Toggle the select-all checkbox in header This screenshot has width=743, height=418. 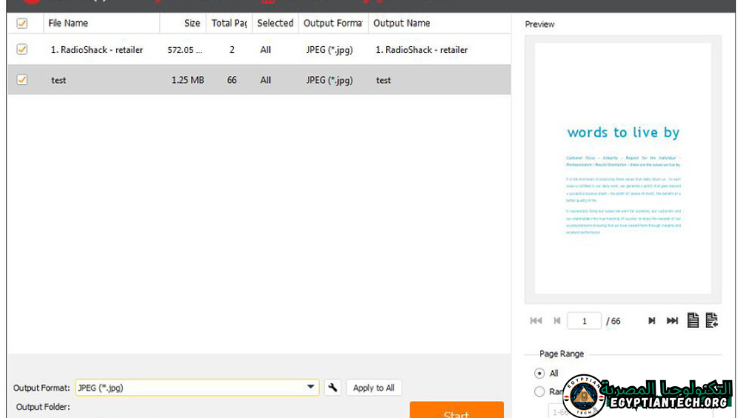tap(22, 23)
